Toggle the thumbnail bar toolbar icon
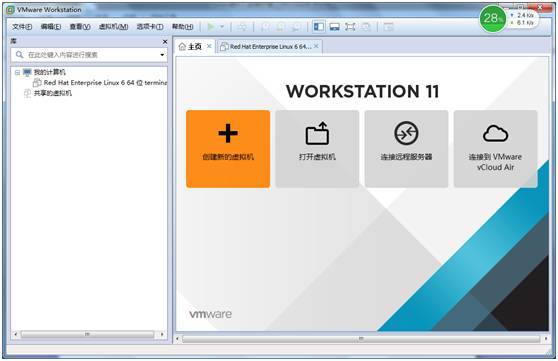 point(334,27)
